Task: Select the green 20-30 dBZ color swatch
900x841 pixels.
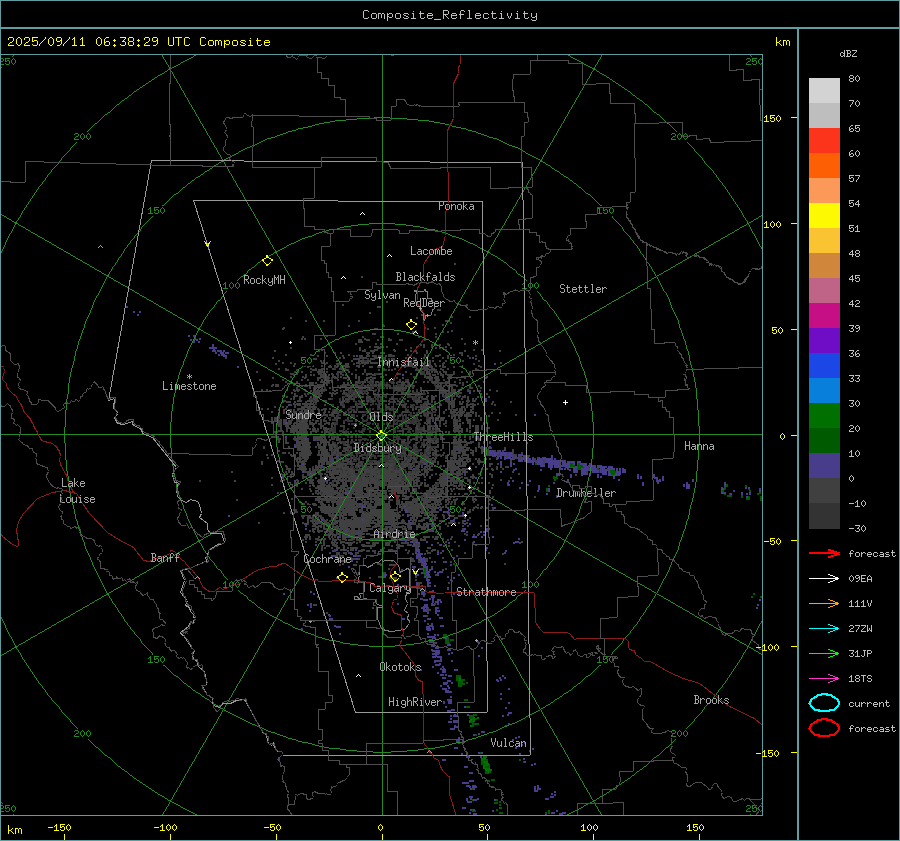Action: [824, 416]
